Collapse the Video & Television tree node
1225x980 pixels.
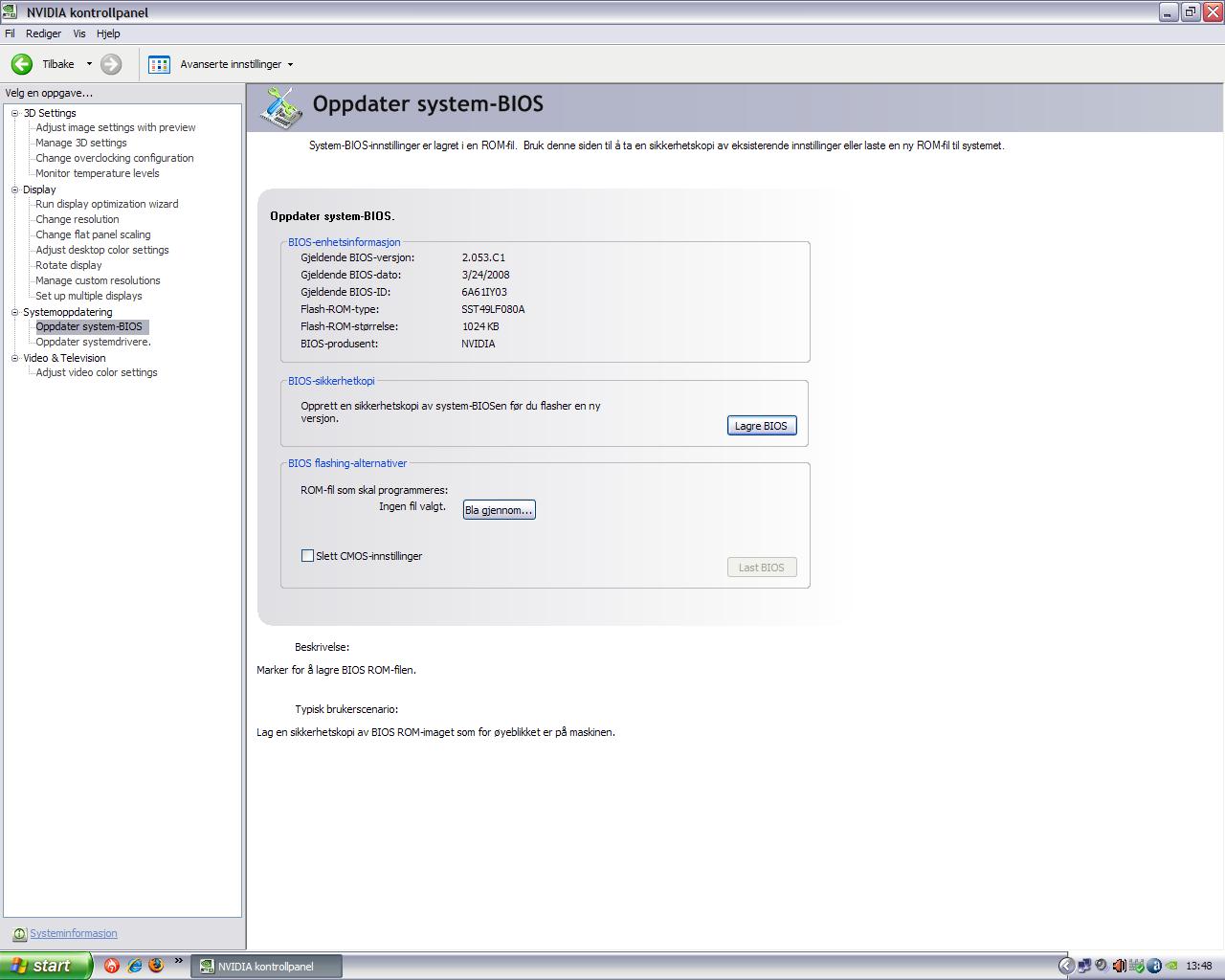(x=14, y=358)
